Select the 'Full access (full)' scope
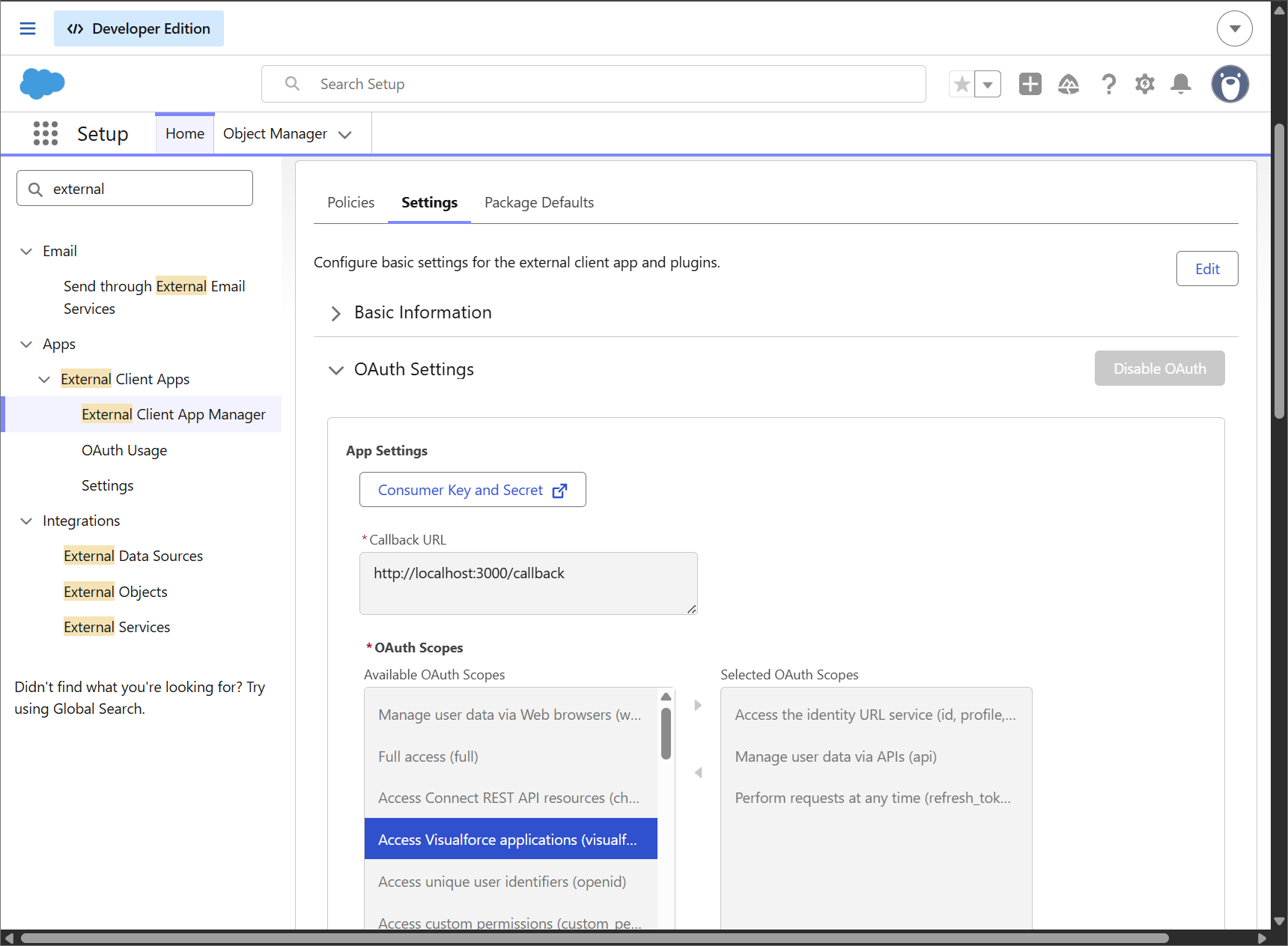This screenshot has width=1288, height=946. (511, 757)
